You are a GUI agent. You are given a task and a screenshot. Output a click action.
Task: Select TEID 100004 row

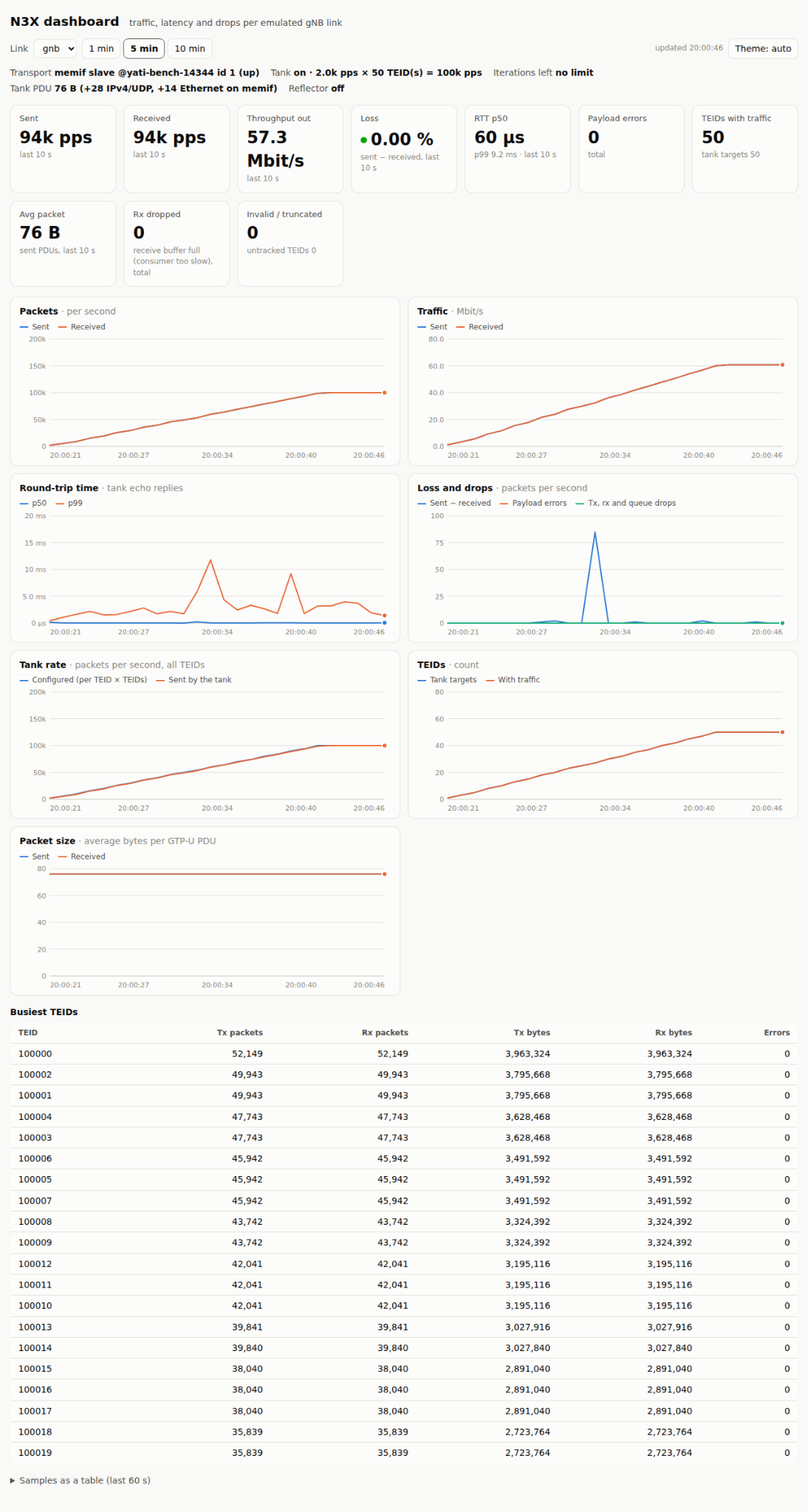404,1117
